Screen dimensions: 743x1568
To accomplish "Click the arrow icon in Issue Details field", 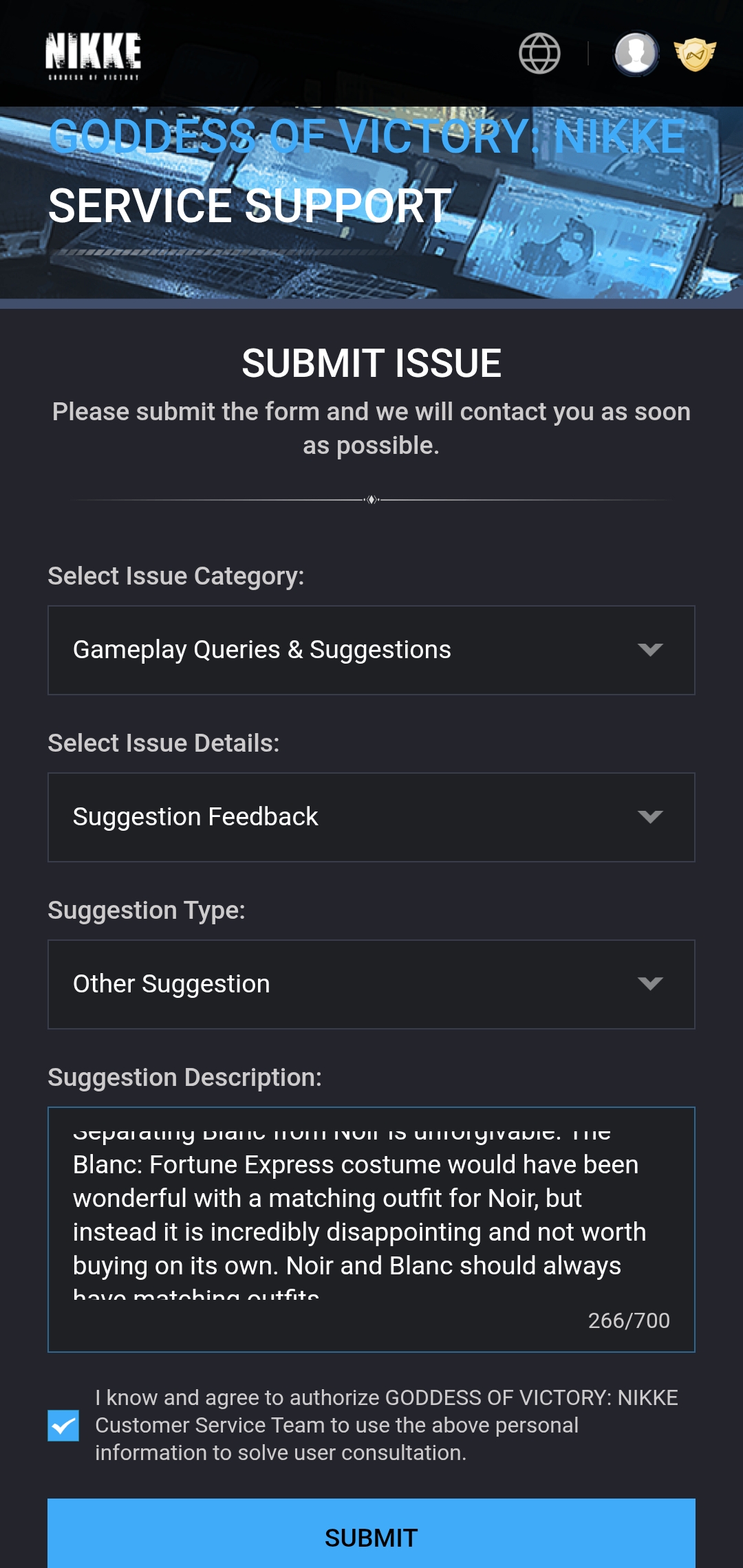I will click(649, 817).
